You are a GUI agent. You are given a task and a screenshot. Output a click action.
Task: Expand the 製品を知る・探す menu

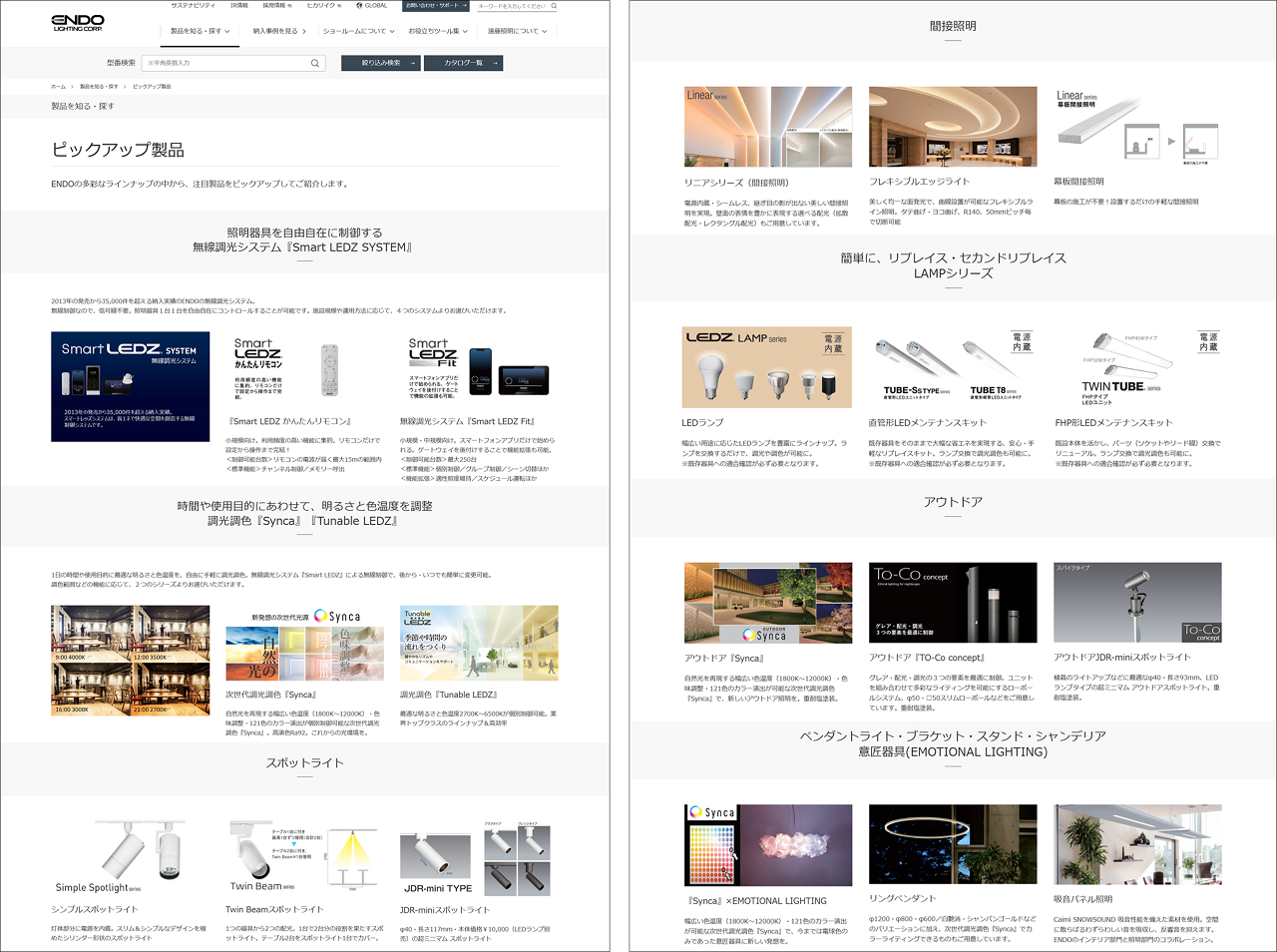click(x=200, y=31)
